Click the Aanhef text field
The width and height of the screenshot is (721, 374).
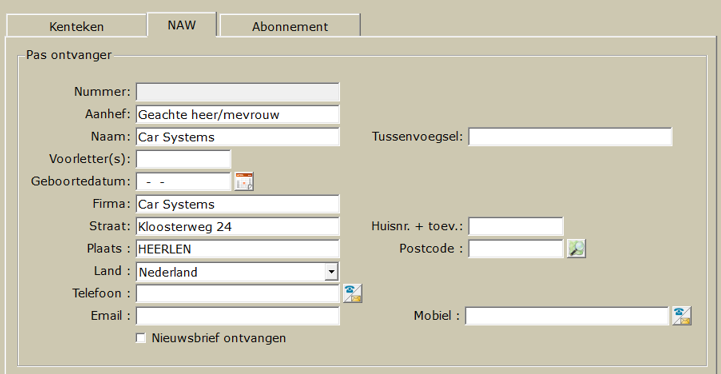(x=238, y=115)
